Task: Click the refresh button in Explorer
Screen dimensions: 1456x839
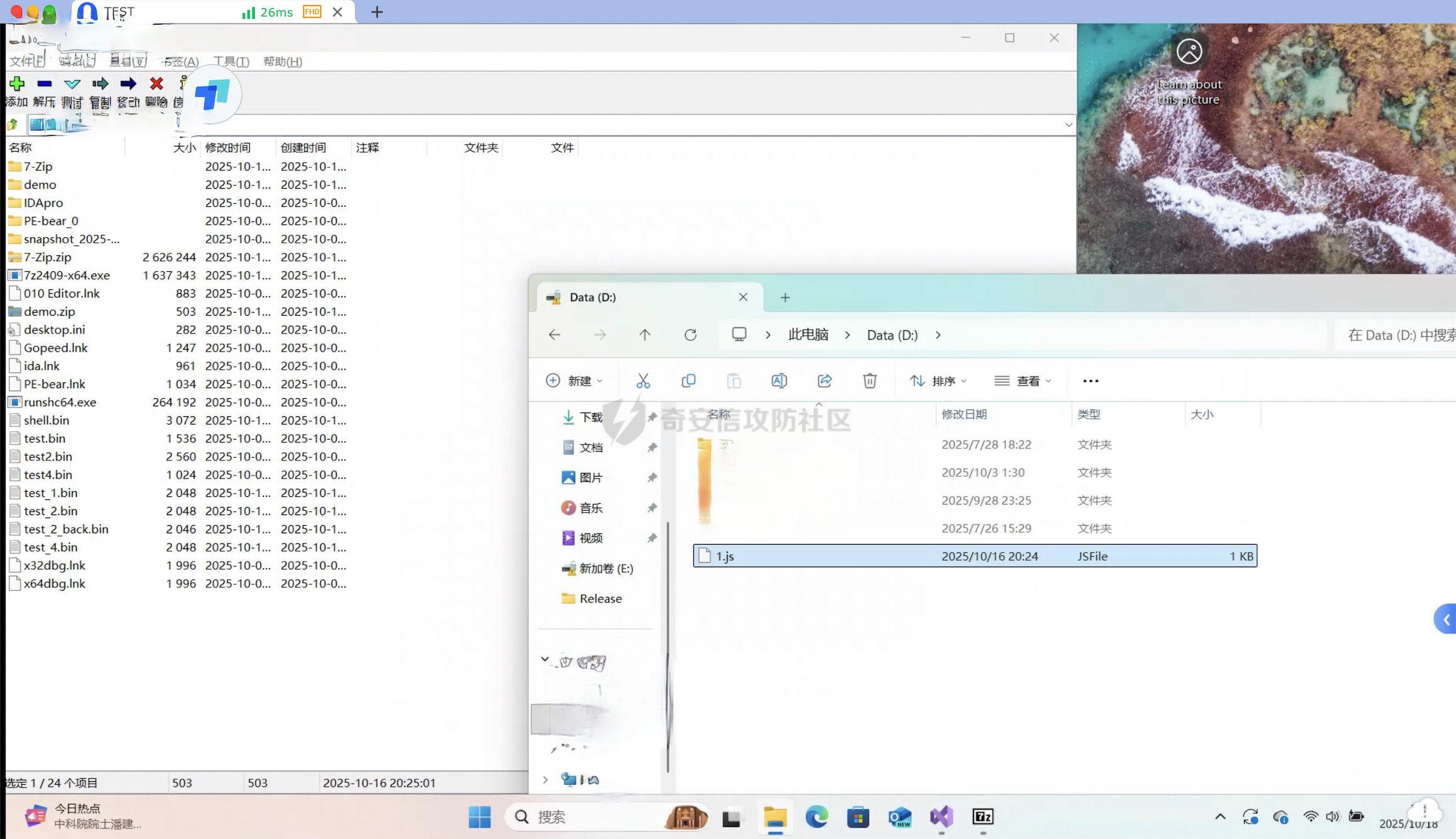Action: (x=690, y=335)
